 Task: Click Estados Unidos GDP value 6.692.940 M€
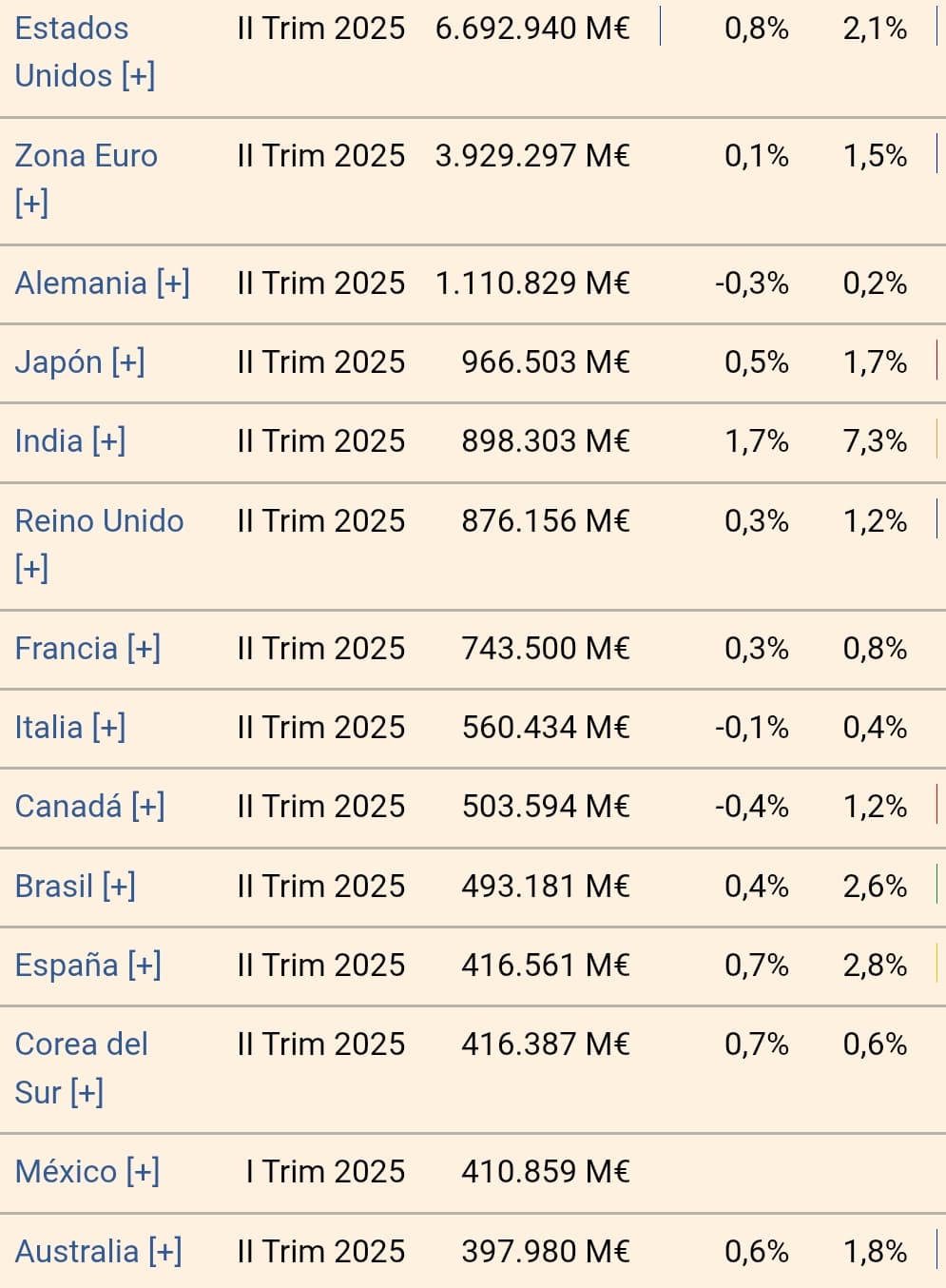tap(532, 29)
